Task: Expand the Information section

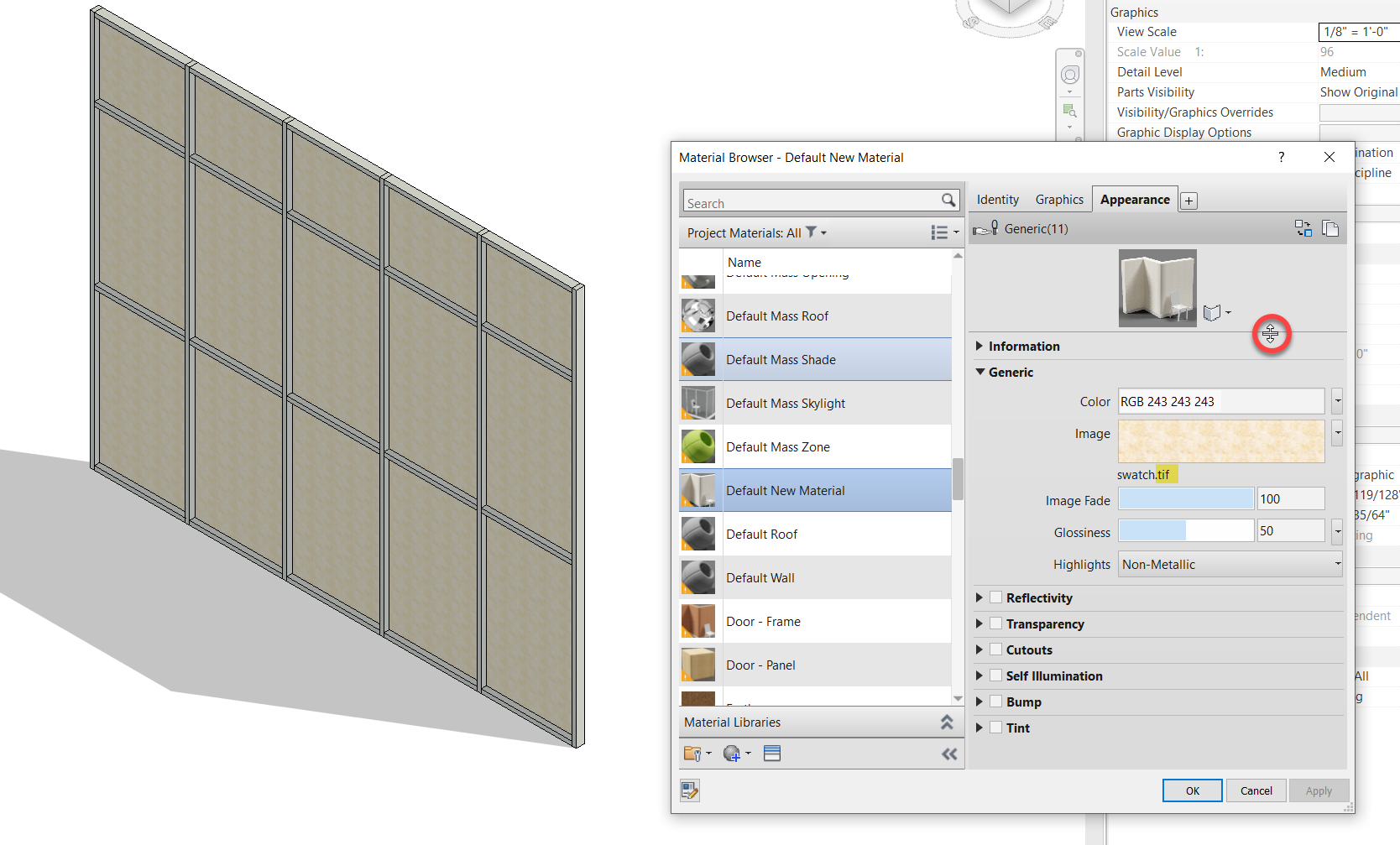Action: click(x=979, y=345)
